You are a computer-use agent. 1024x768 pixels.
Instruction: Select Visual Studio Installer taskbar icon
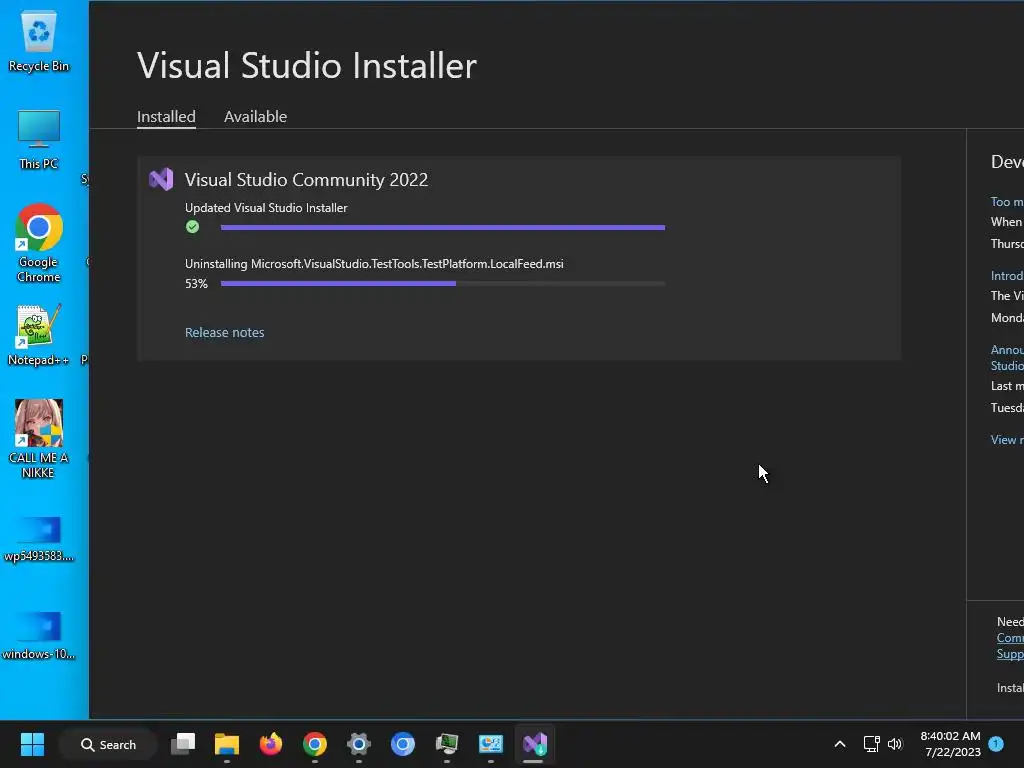click(x=535, y=744)
